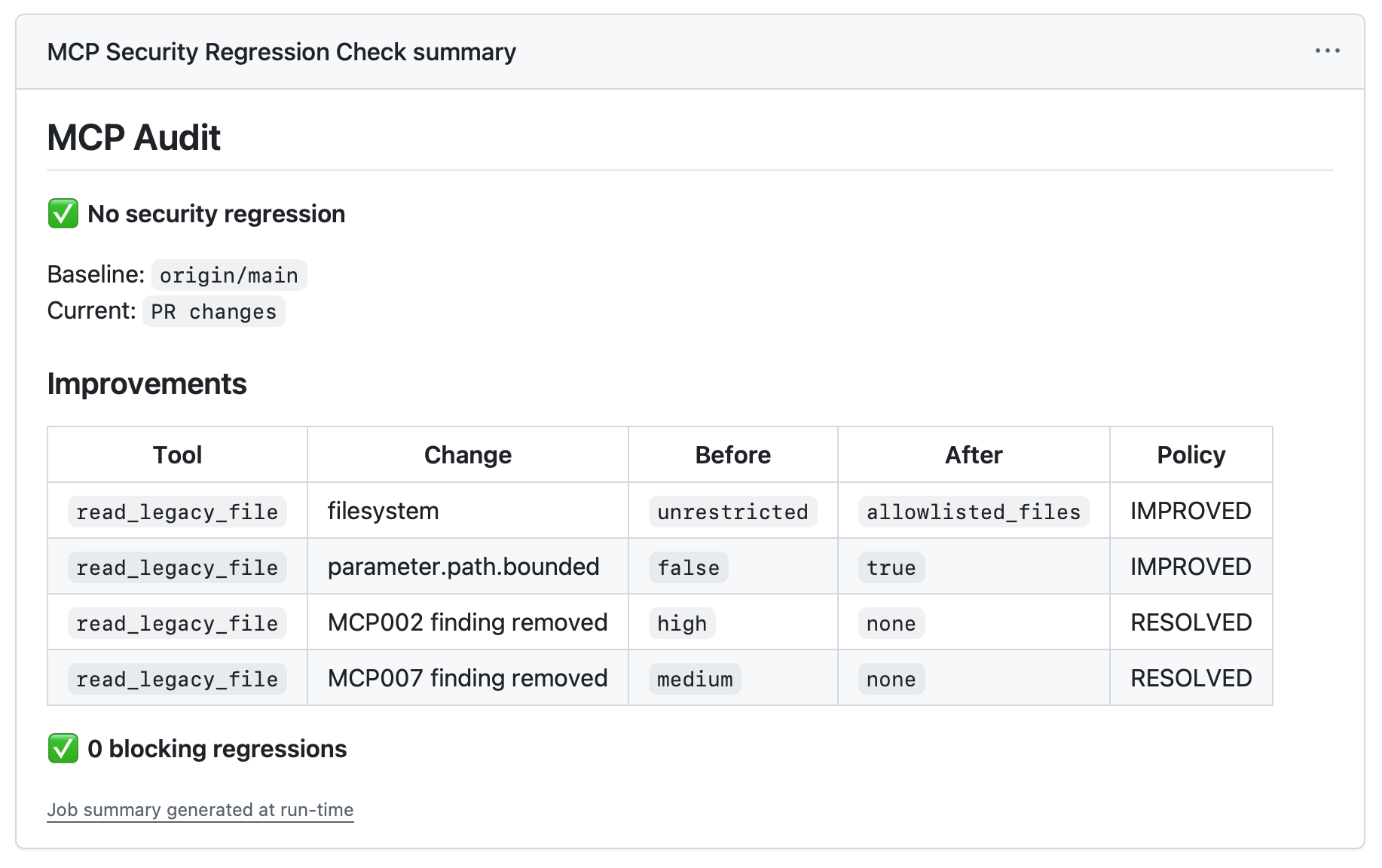Image resolution: width=1382 pixels, height=868 pixels.
Task: Click the Change column header
Action: coord(468,455)
